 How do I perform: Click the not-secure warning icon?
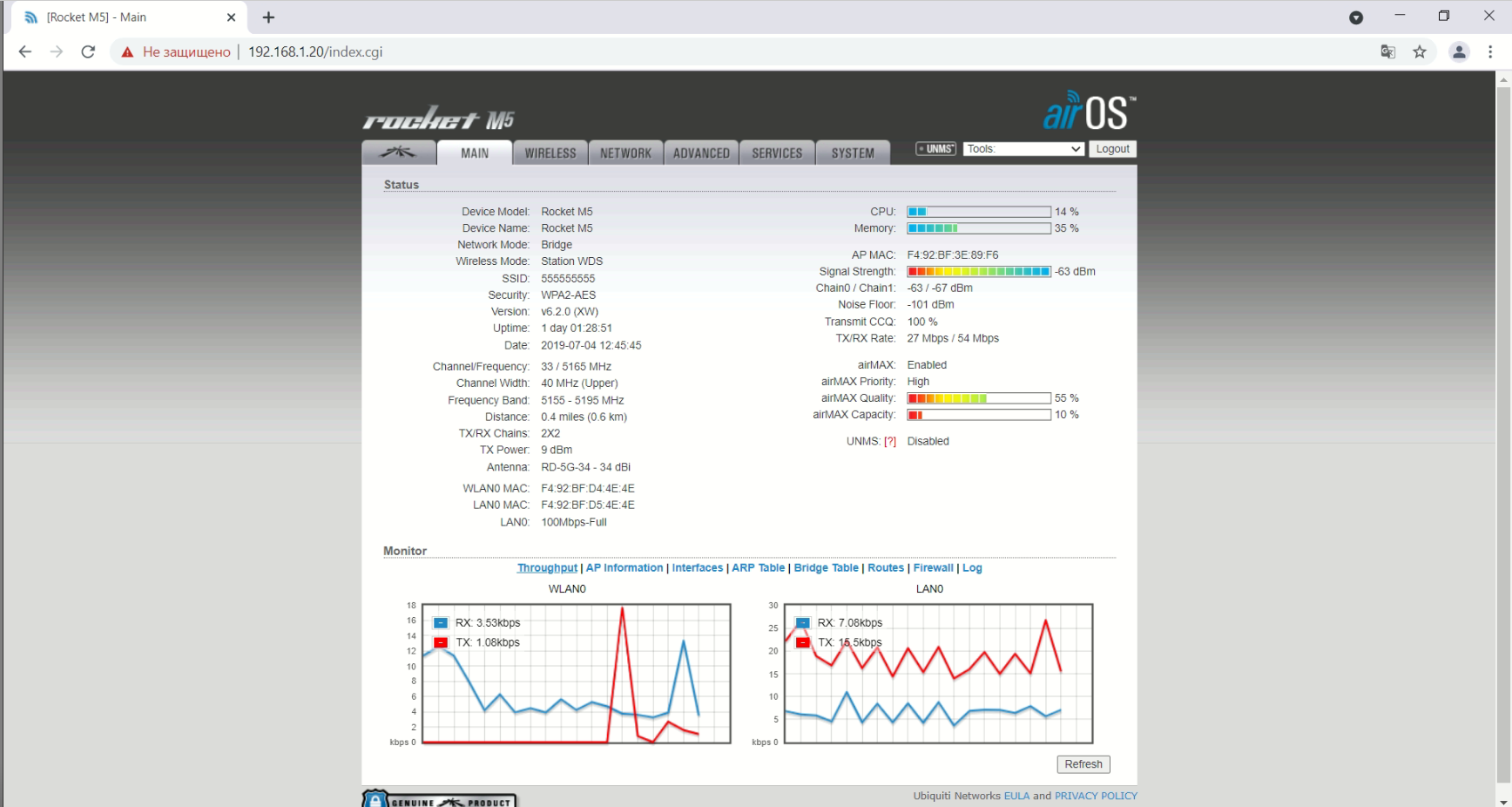pyautogui.click(x=128, y=51)
